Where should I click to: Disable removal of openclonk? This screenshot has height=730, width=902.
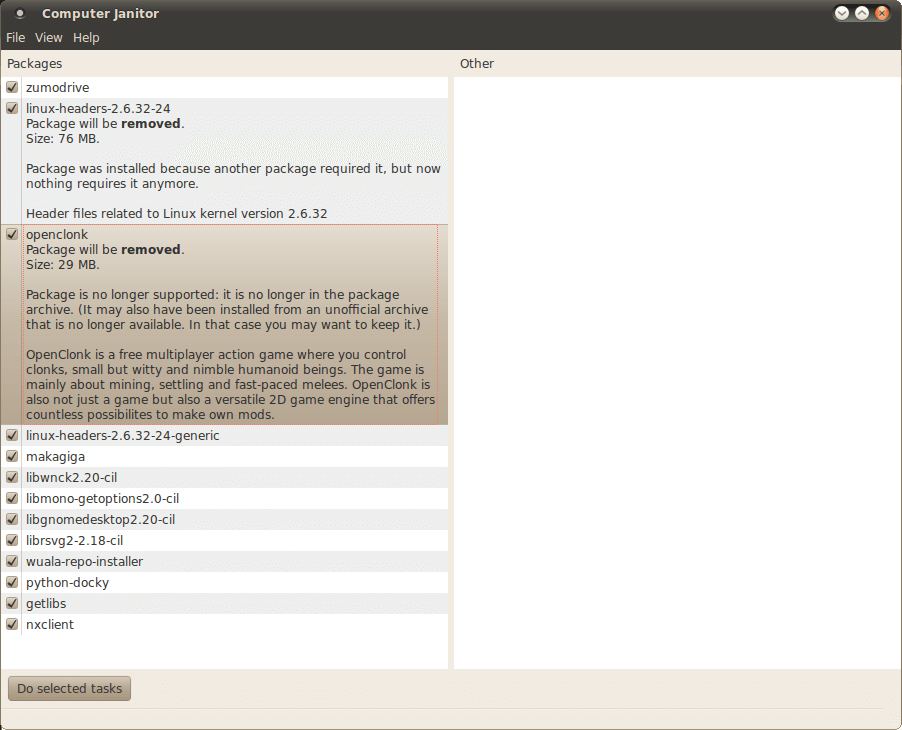point(11,234)
